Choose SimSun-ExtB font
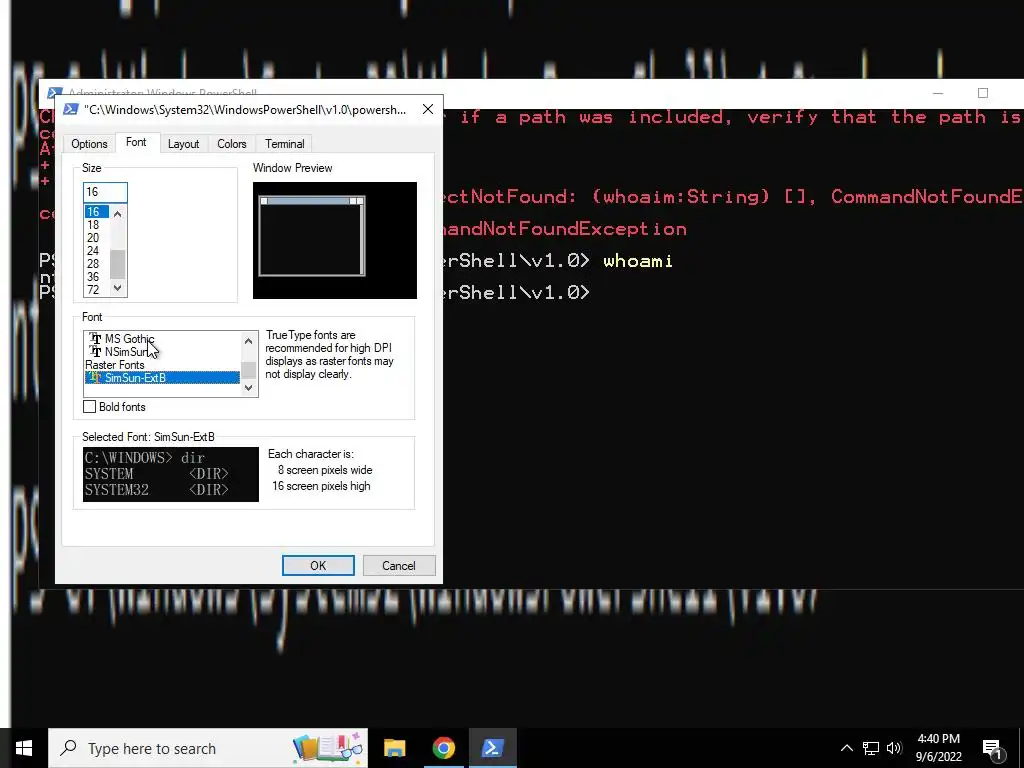Image resolution: width=1024 pixels, height=768 pixels. 162,378
